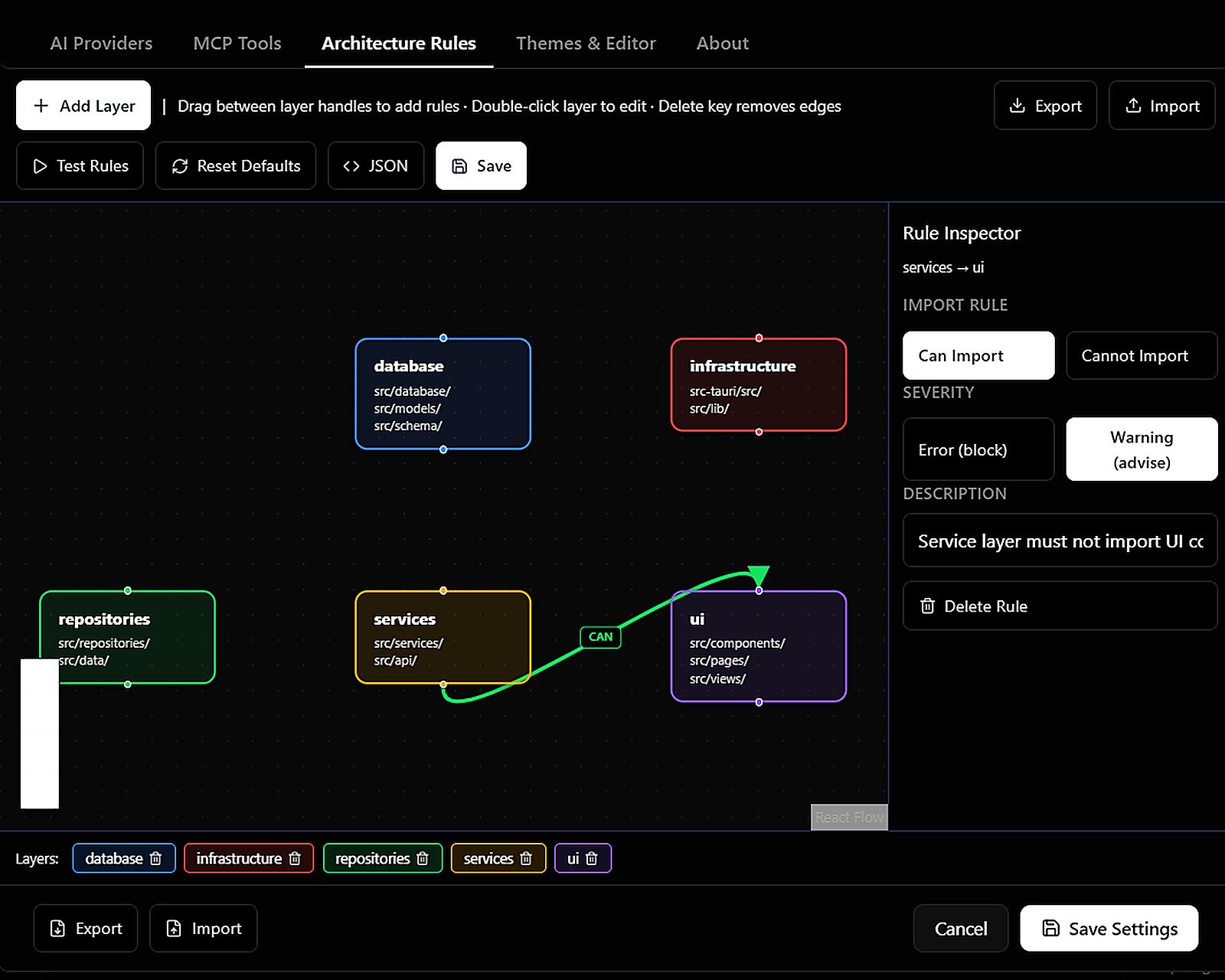Click trash icon on repositories layer chip
This screenshot has height=980, width=1225.
coord(423,858)
